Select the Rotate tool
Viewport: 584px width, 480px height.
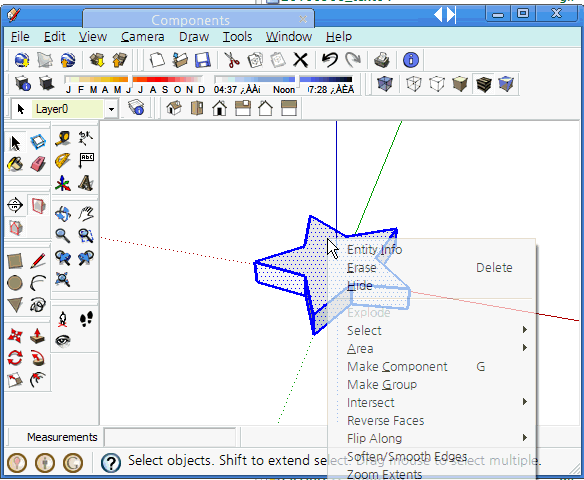click(15, 358)
